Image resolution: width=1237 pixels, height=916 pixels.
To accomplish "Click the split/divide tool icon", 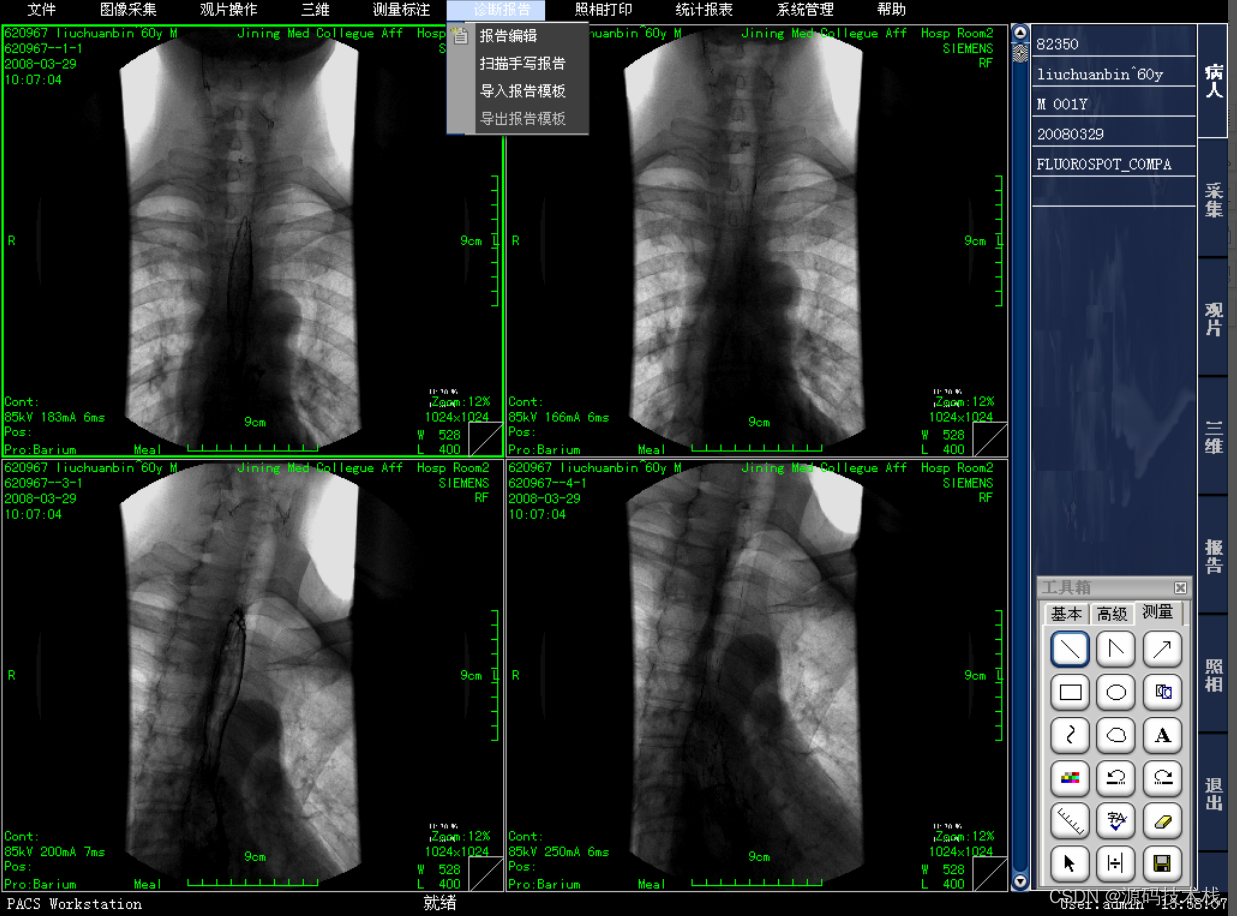I will tap(1116, 863).
